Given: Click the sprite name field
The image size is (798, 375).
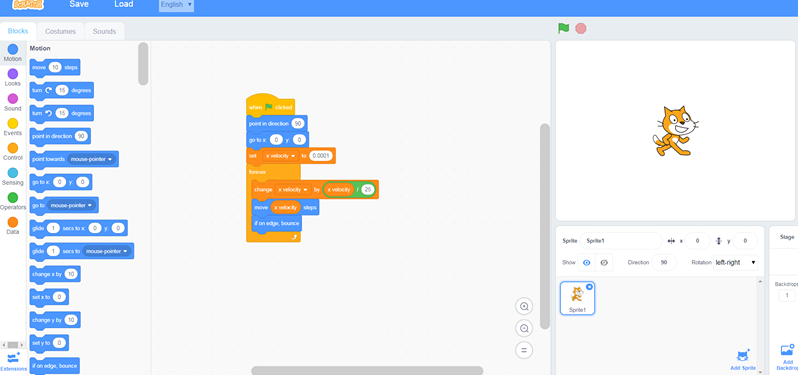Looking at the screenshot, I should pos(621,241).
